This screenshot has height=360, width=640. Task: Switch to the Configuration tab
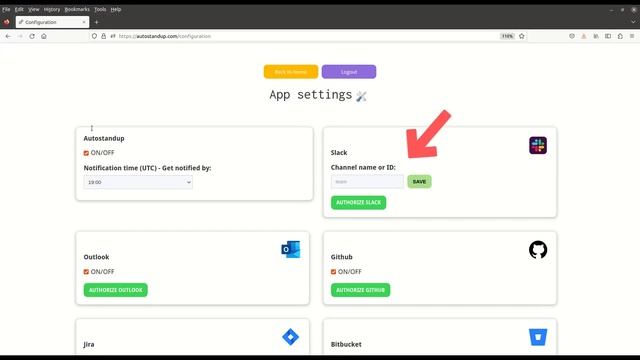(x=52, y=22)
